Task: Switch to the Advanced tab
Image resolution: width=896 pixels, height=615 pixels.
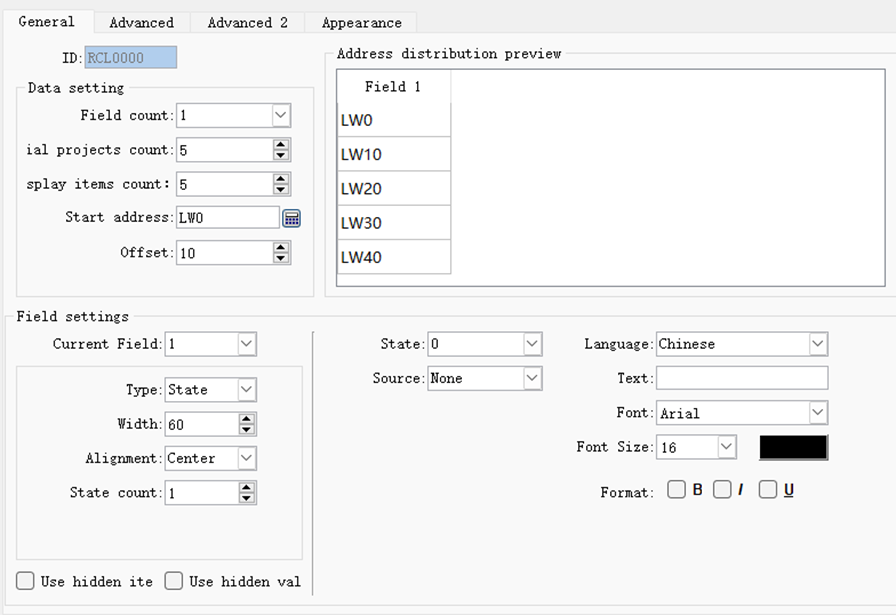Action: [x=141, y=22]
